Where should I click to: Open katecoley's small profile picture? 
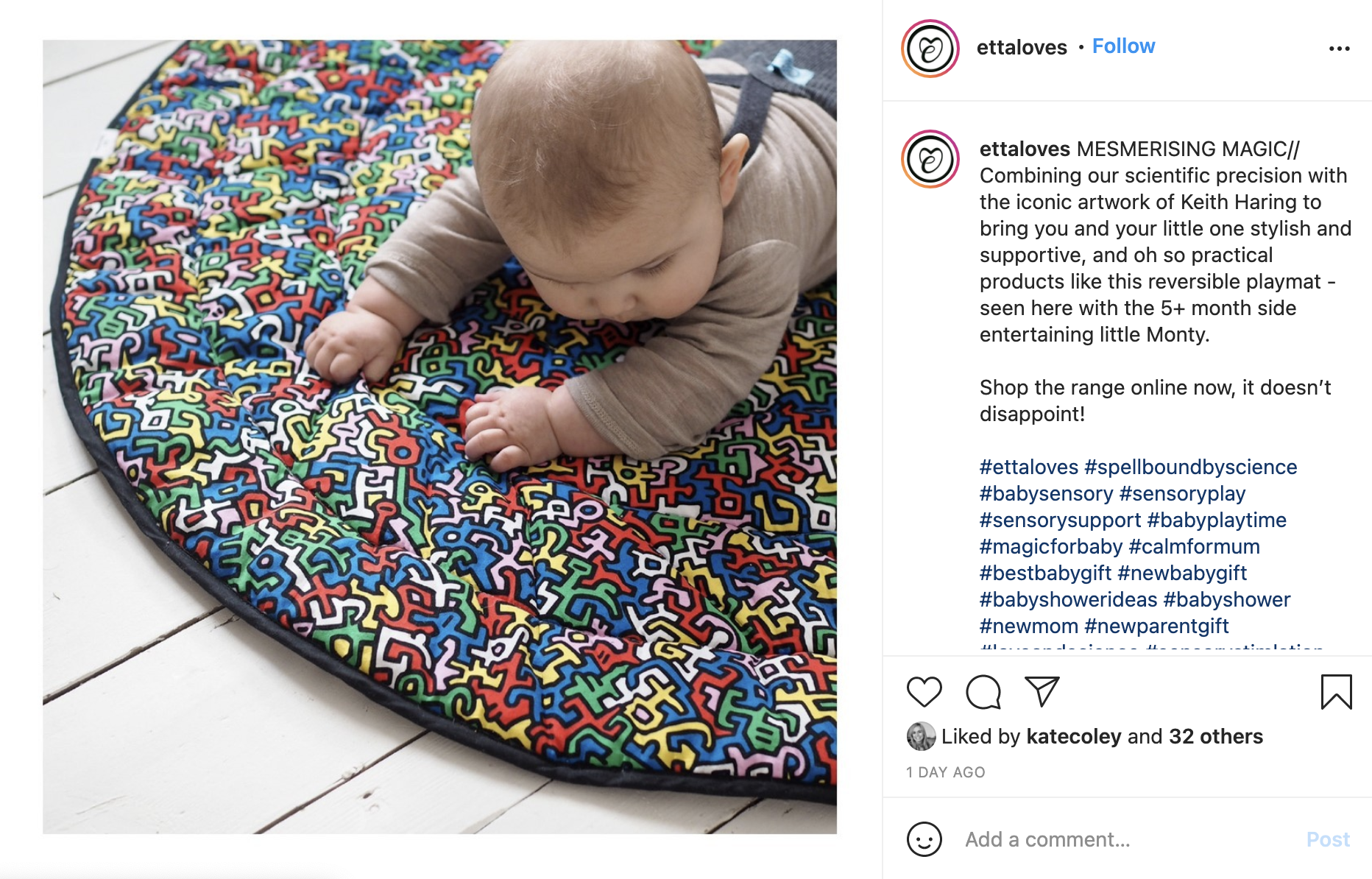point(921,736)
